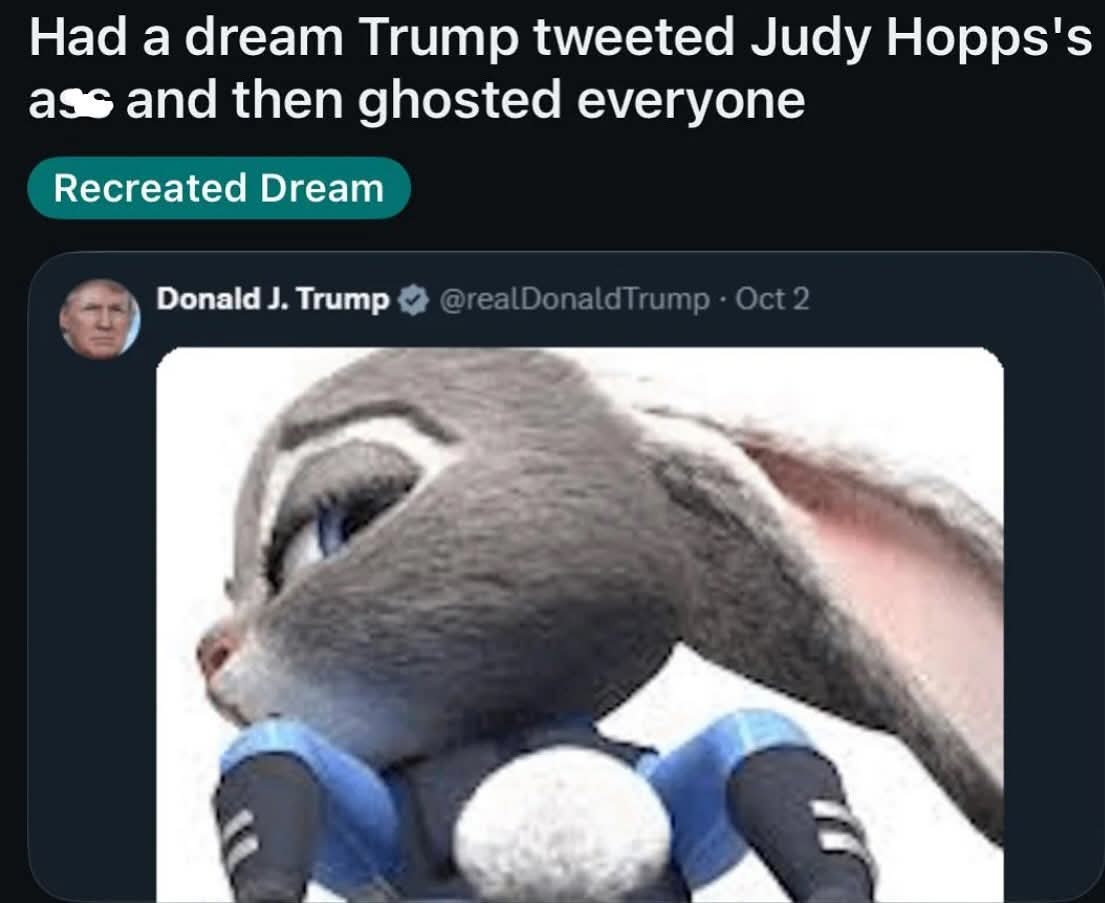Screen dimensions: 1105x903
Task: Select the Donald J. Trump display name
Action: (x=273, y=299)
